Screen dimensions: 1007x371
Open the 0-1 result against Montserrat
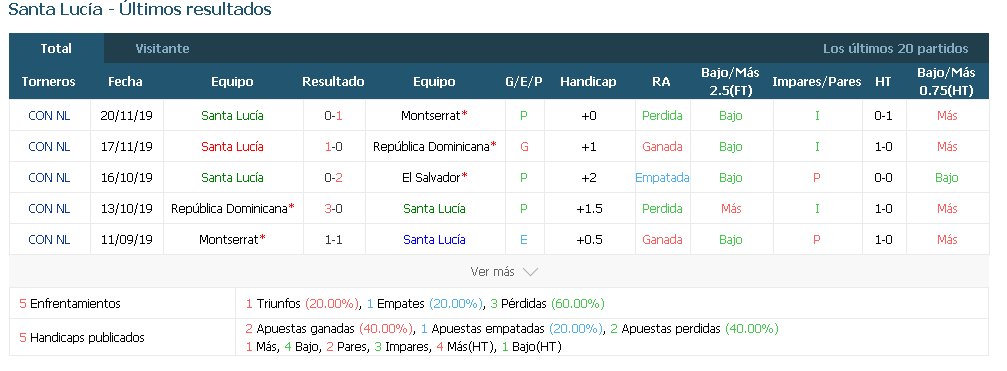[333, 116]
